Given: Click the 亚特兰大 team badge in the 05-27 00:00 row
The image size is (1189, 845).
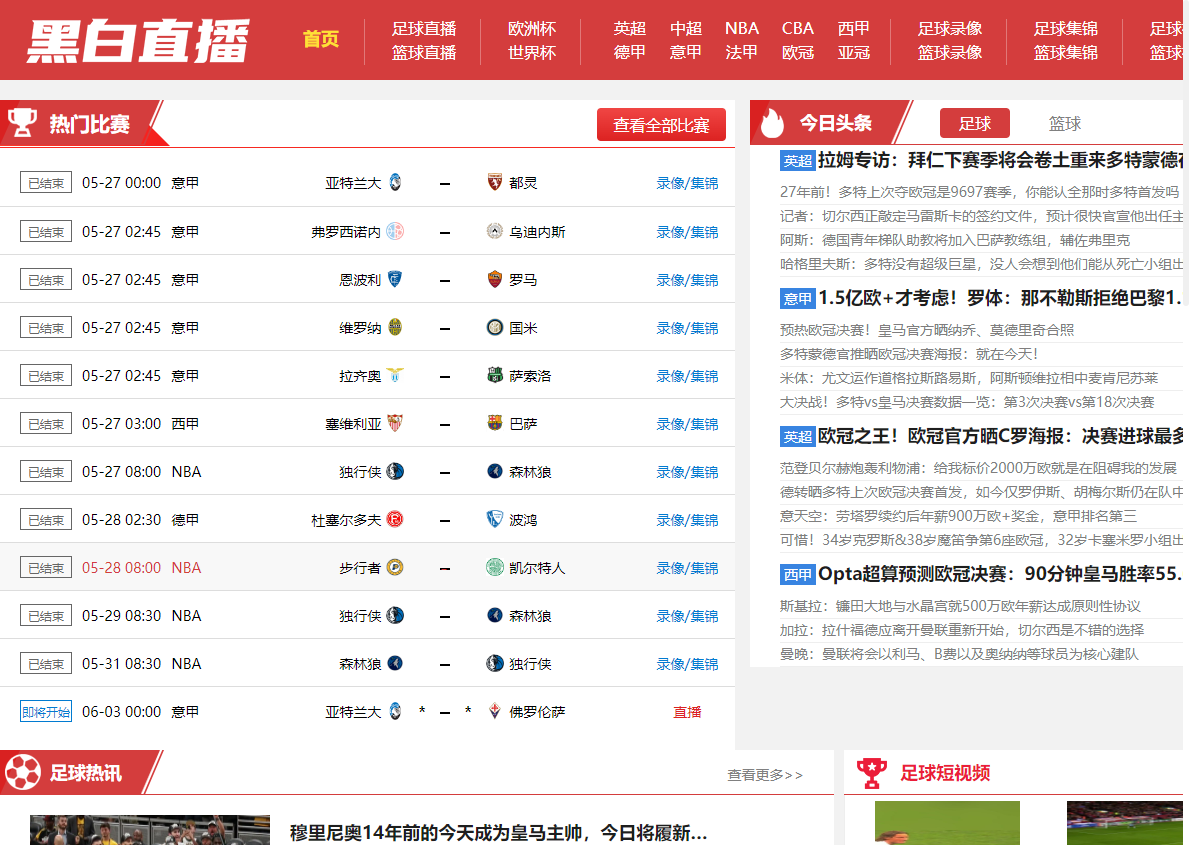Looking at the screenshot, I should tap(395, 182).
